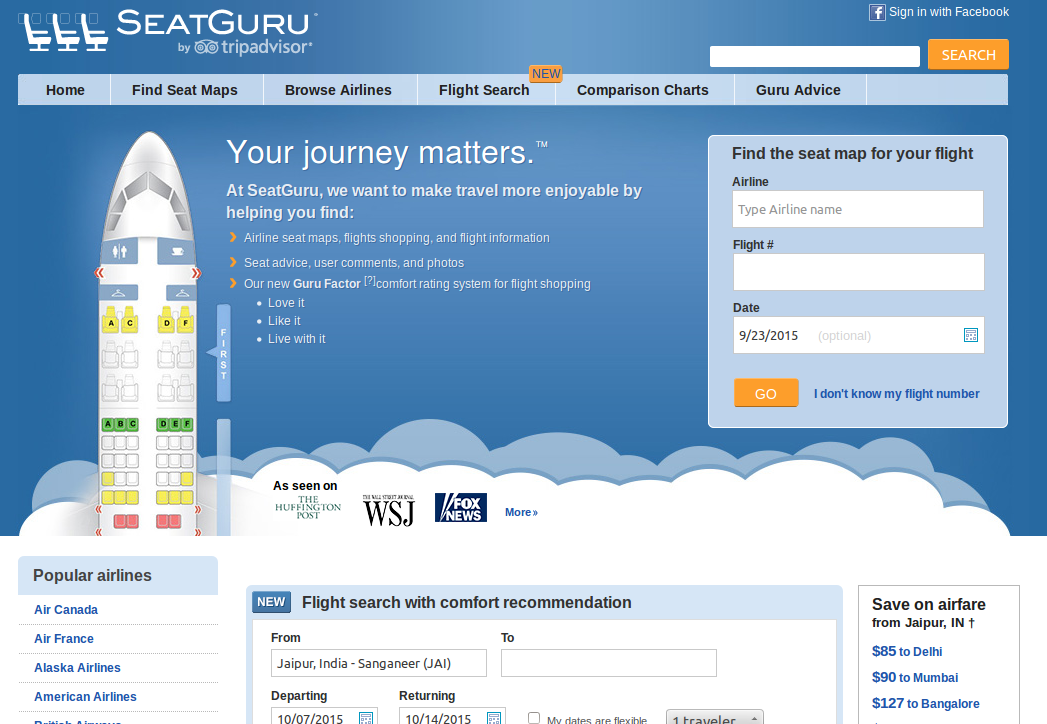Click the Flight # input field

(x=858, y=272)
